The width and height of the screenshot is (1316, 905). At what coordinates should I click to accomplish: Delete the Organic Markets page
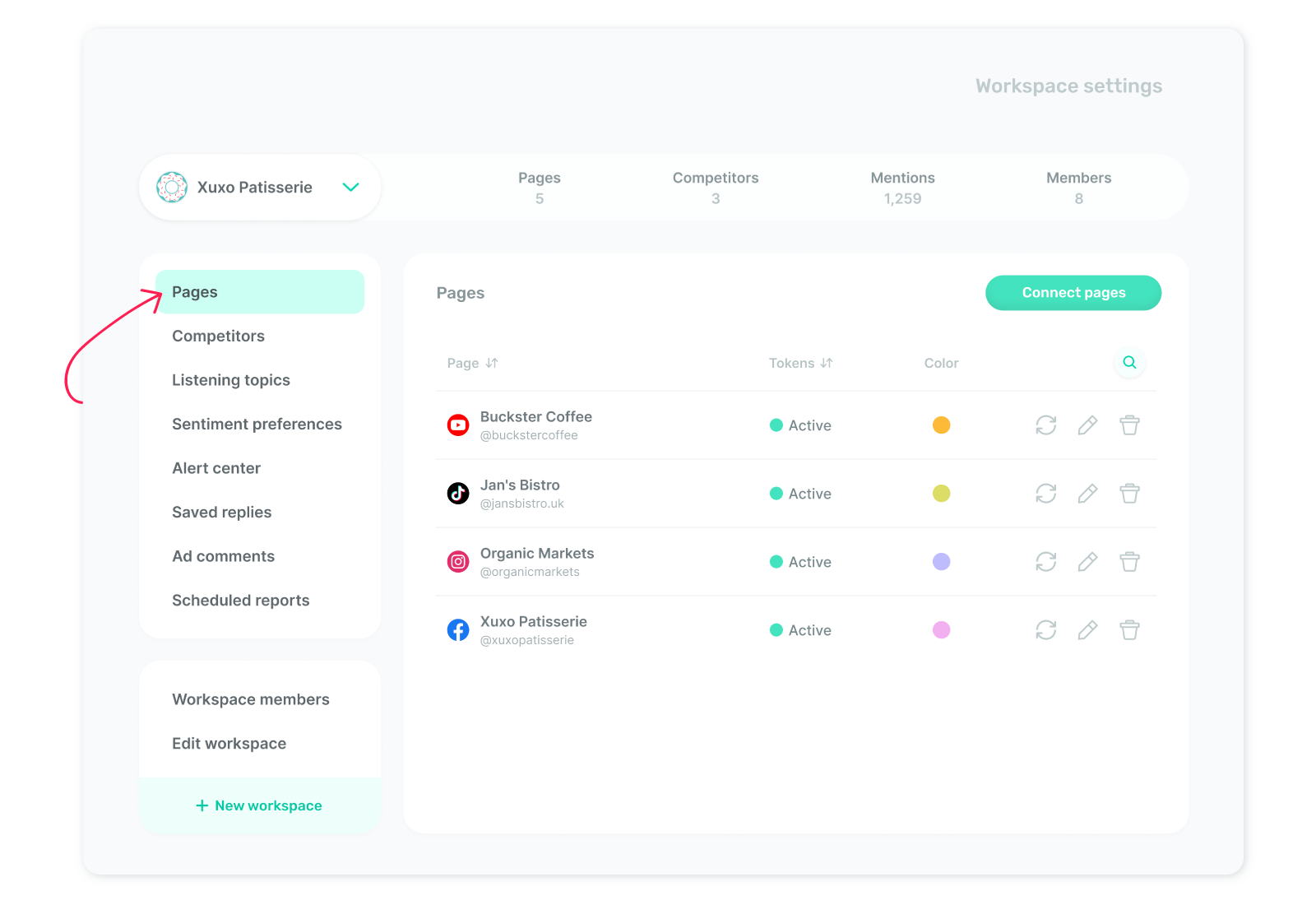coord(1129,562)
